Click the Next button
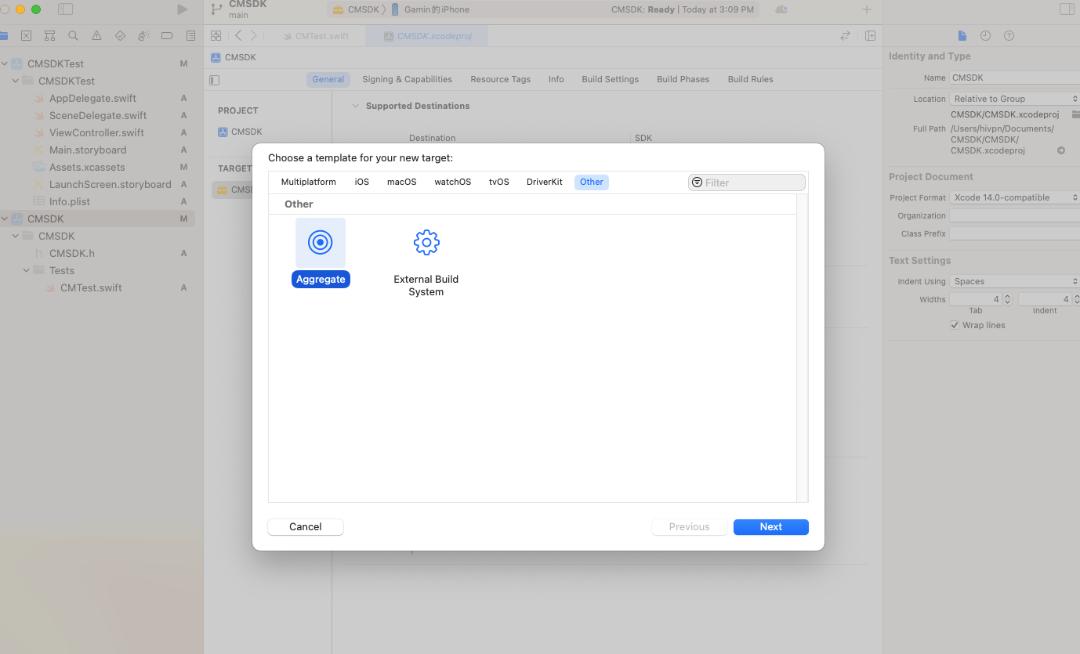Screen dimensions: 1080x654 click(771, 527)
